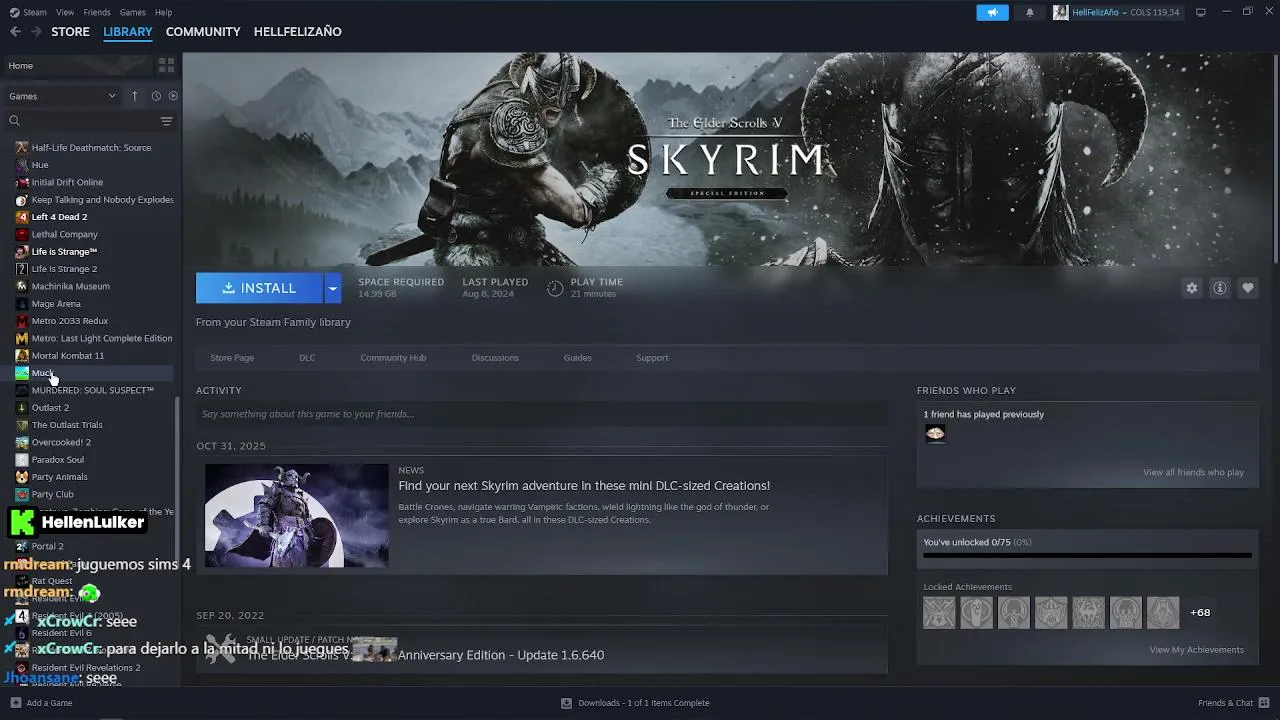Open the Help menu
1280x720 pixels.
(163, 12)
